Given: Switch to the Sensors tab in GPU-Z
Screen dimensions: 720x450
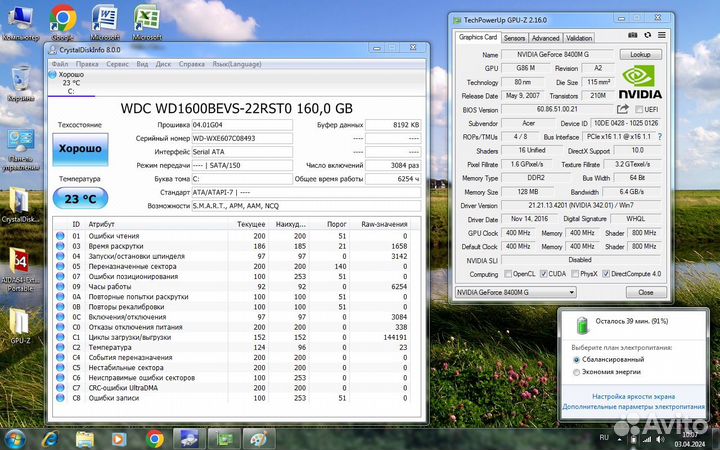Looking at the screenshot, I should pos(514,38).
